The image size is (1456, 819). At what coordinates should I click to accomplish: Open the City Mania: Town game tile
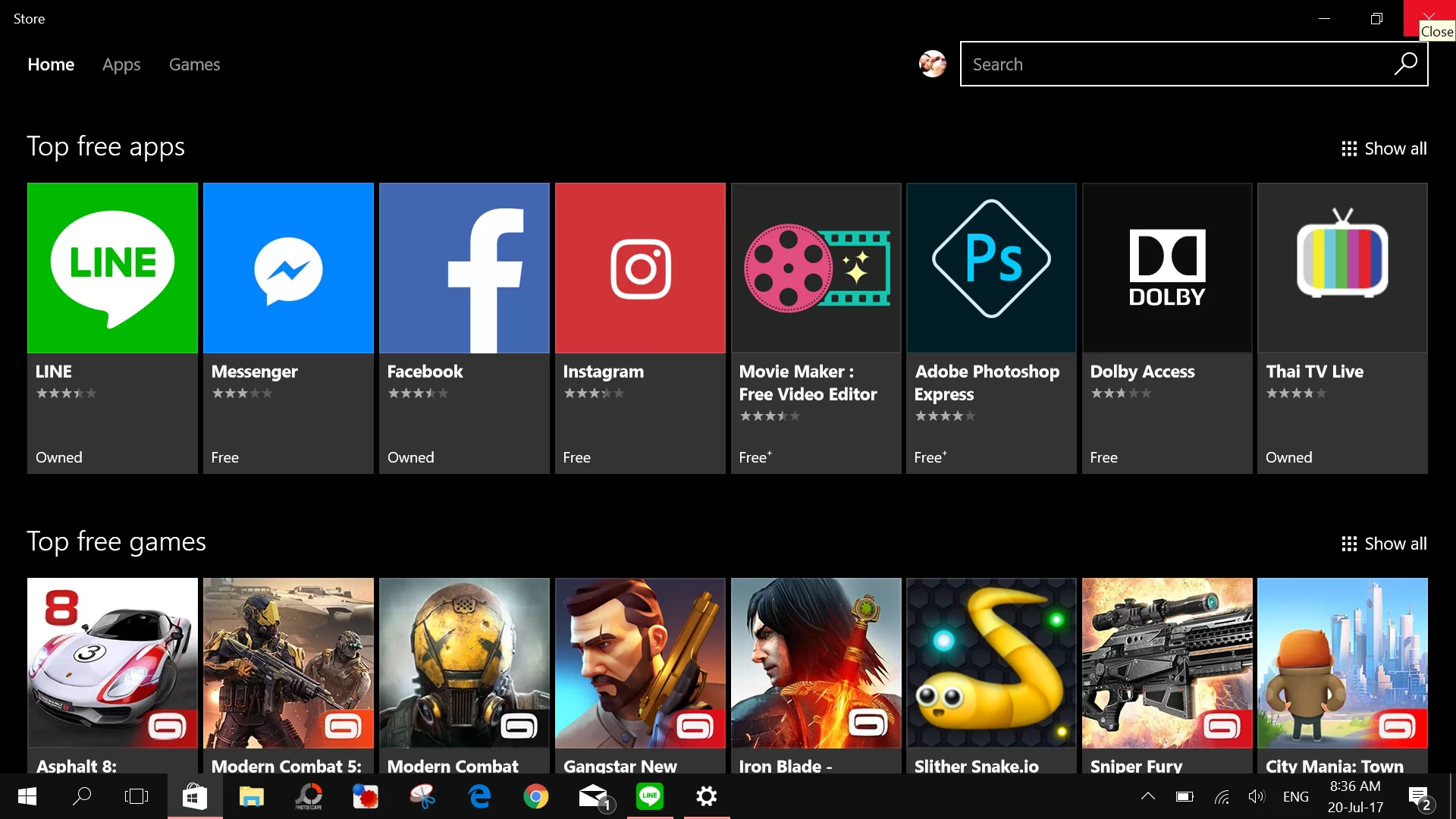coord(1342,675)
